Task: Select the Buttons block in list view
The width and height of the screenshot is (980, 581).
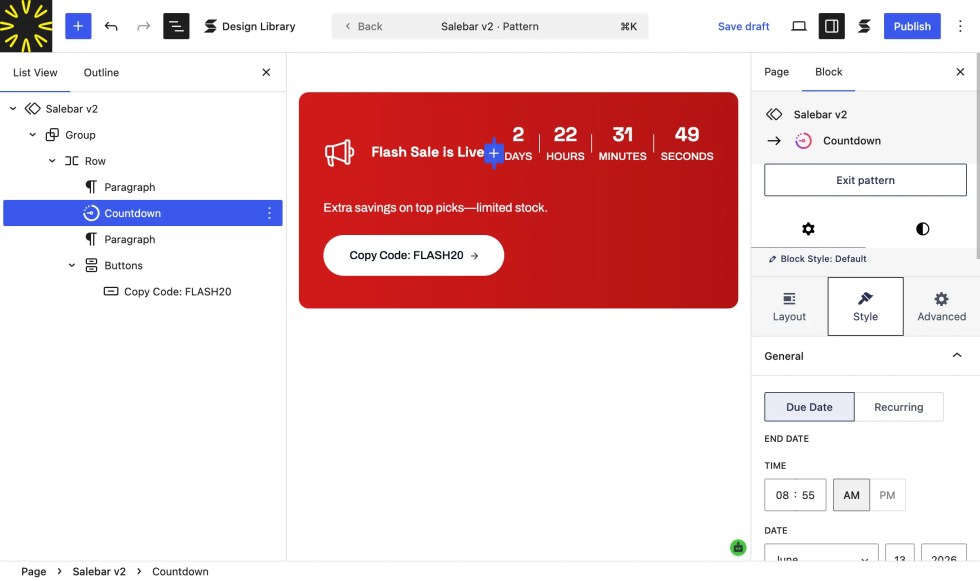Action: click(x=123, y=266)
